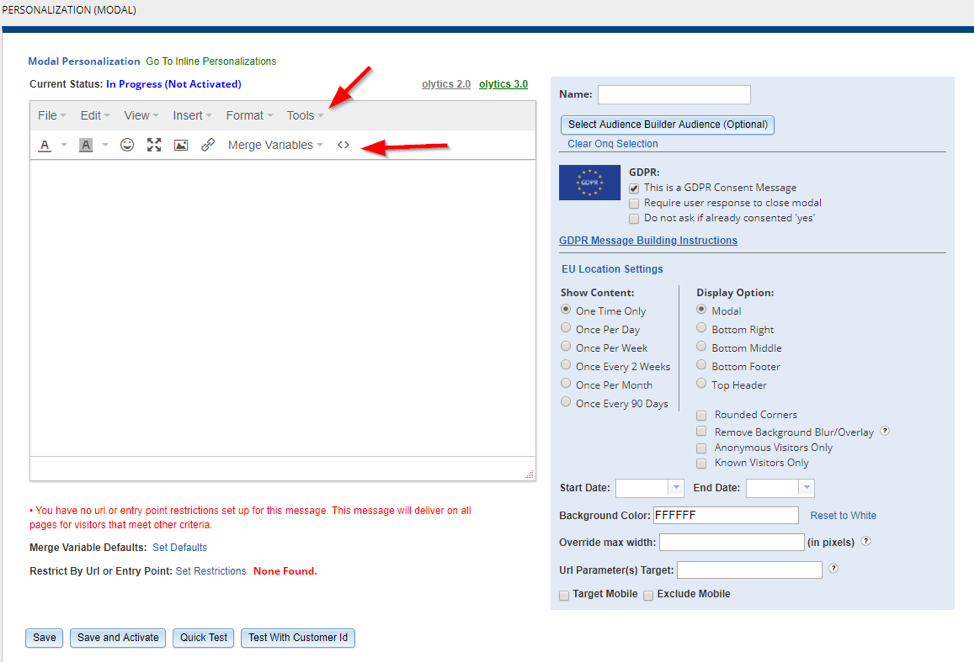Viewport: 974px width, 662px height.
Task: Uncheck This is a GDPR Consent Message
Action: coord(634,188)
